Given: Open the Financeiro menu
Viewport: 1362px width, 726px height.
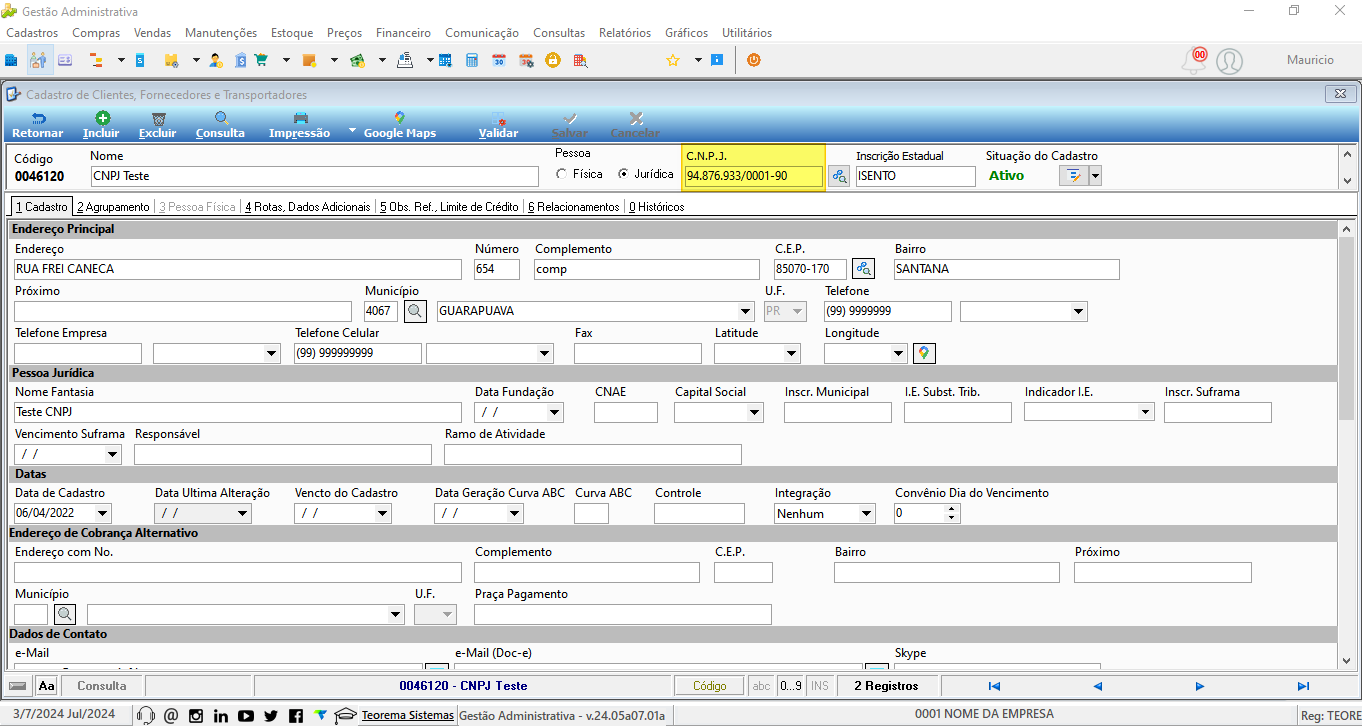Looking at the screenshot, I should 403,33.
